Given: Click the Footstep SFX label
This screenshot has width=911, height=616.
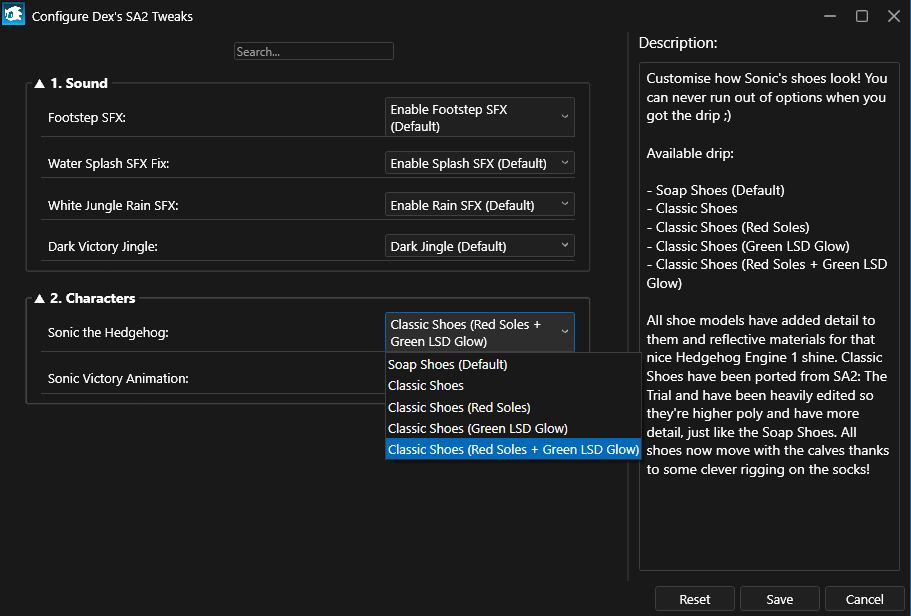Looking at the screenshot, I should coord(87,117).
